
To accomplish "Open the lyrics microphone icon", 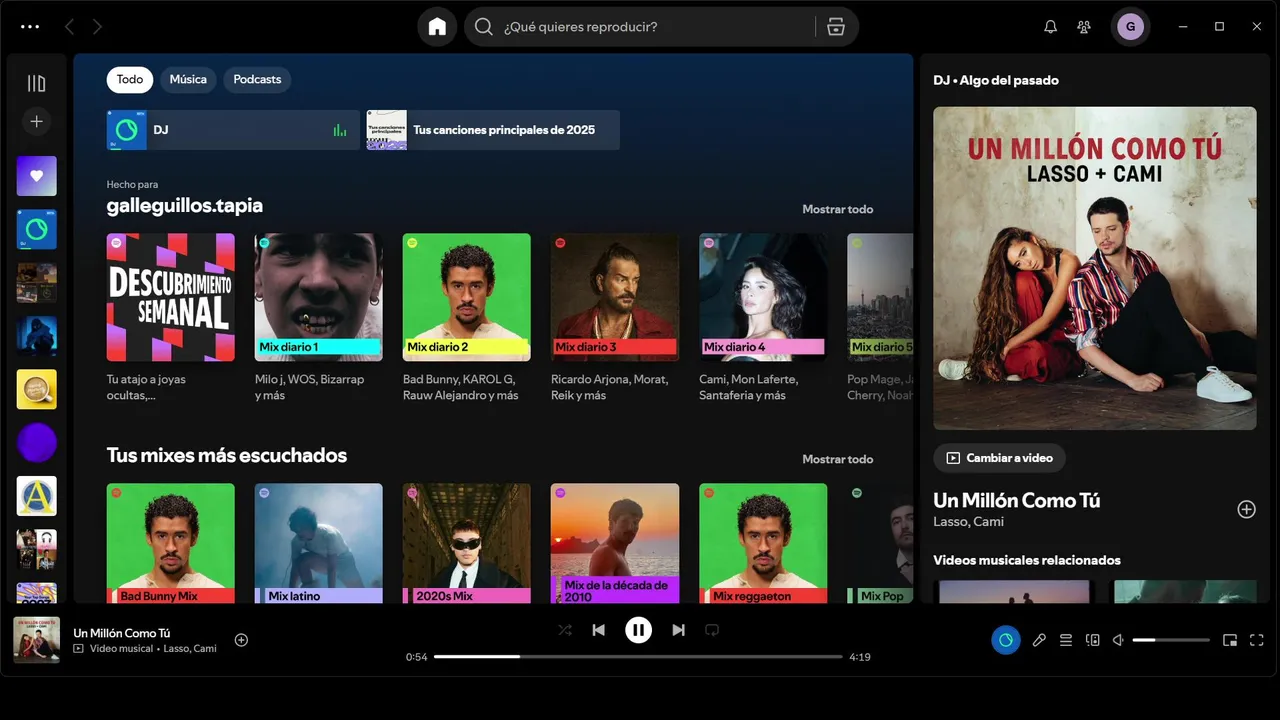I will pyautogui.click(x=1039, y=640).
